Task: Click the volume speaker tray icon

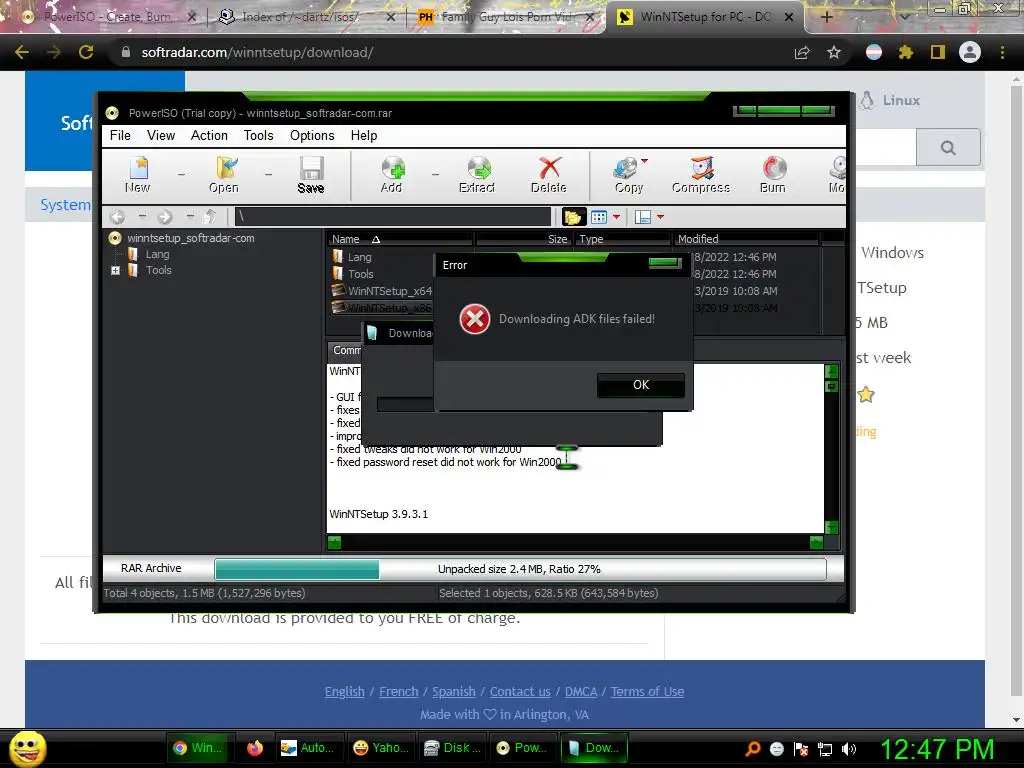Action: click(x=849, y=749)
